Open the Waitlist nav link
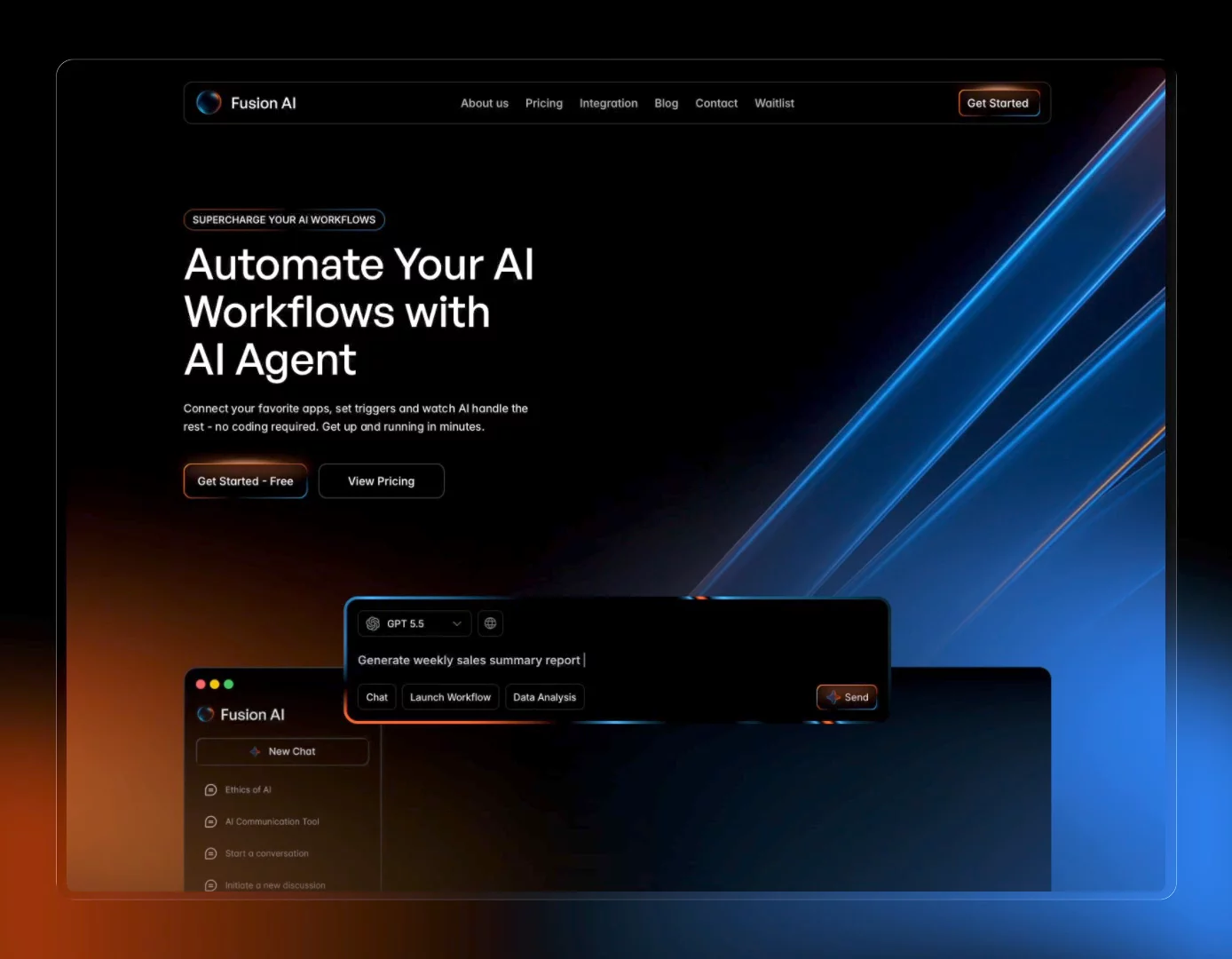 click(775, 103)
